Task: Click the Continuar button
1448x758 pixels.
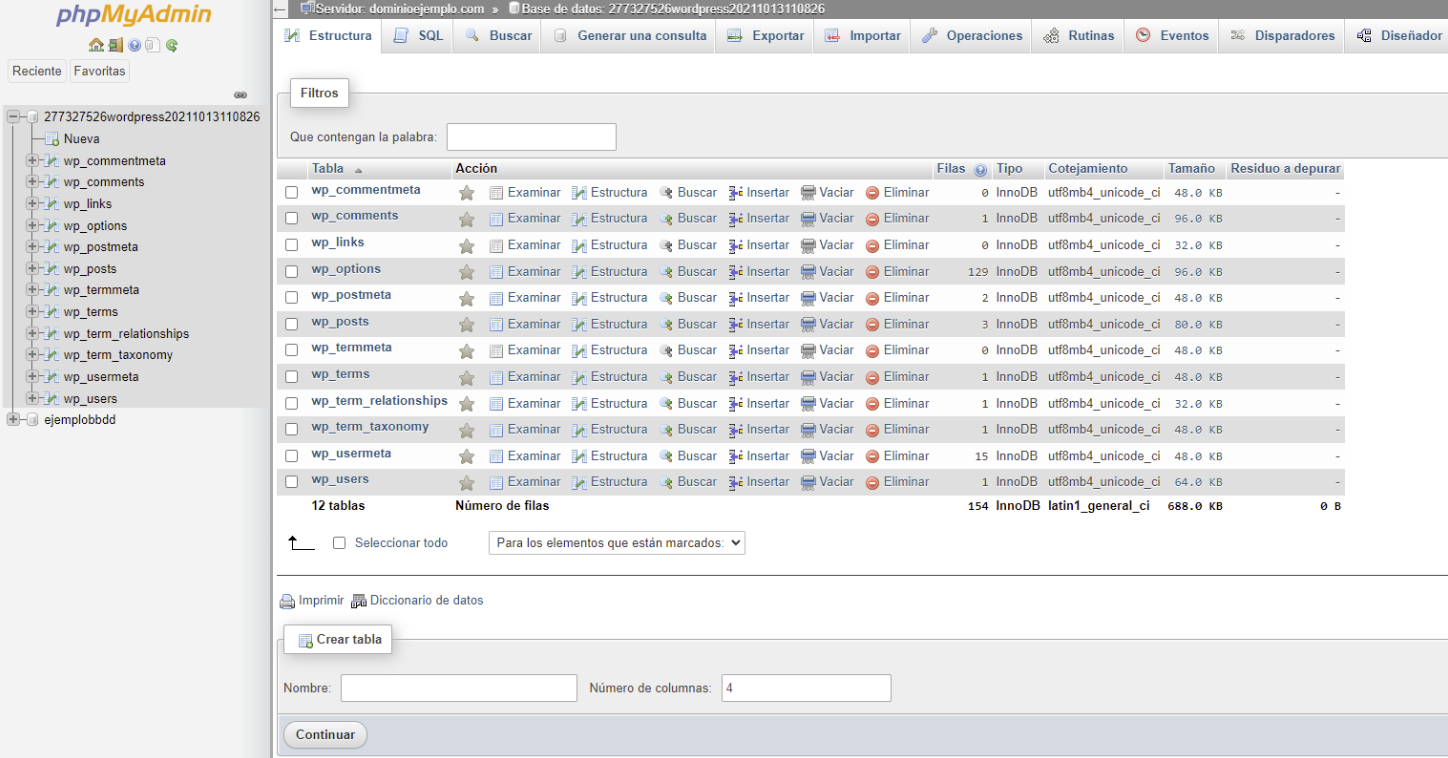Action: tap(325, 735)
